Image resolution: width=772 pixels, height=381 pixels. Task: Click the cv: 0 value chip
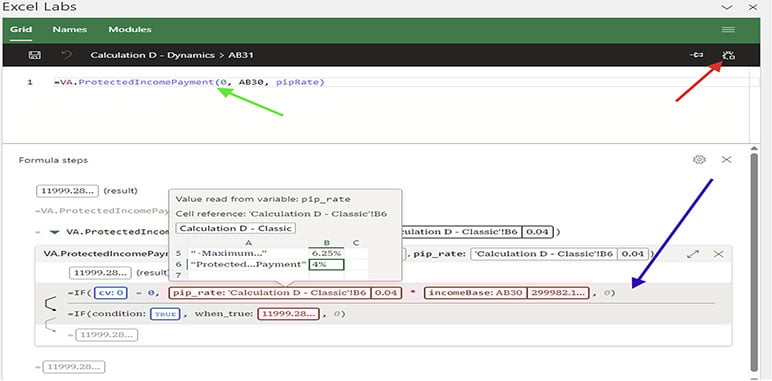click(x=111, y=293)
